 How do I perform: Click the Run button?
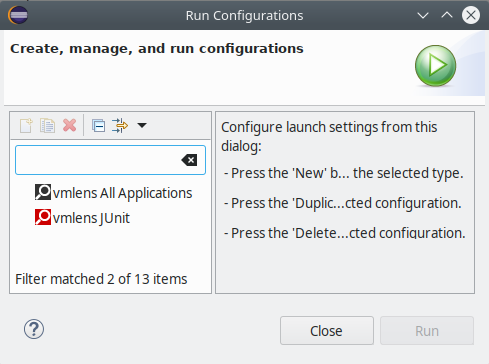427,331
